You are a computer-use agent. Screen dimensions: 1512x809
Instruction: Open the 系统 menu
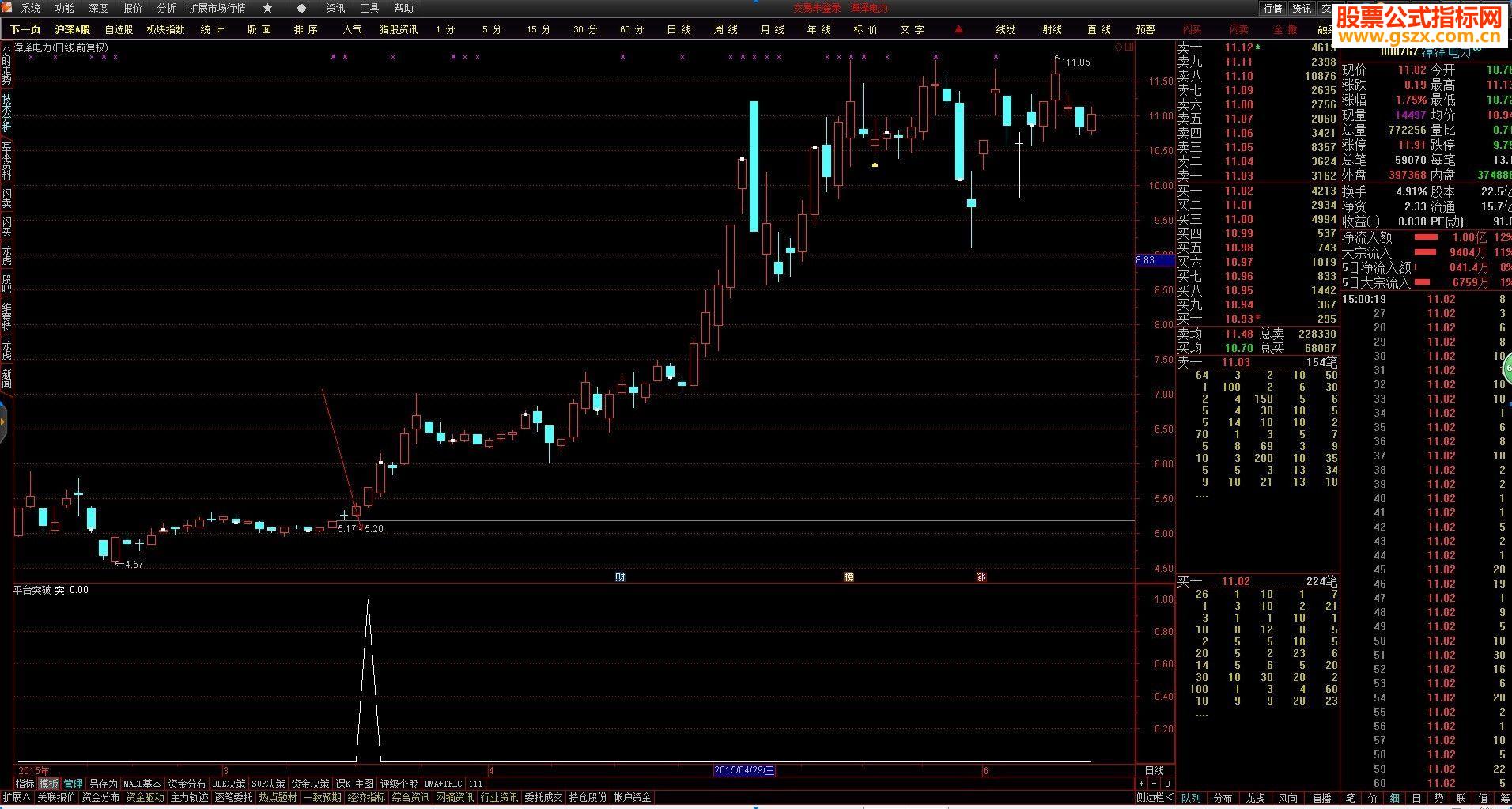click(31, 8)
